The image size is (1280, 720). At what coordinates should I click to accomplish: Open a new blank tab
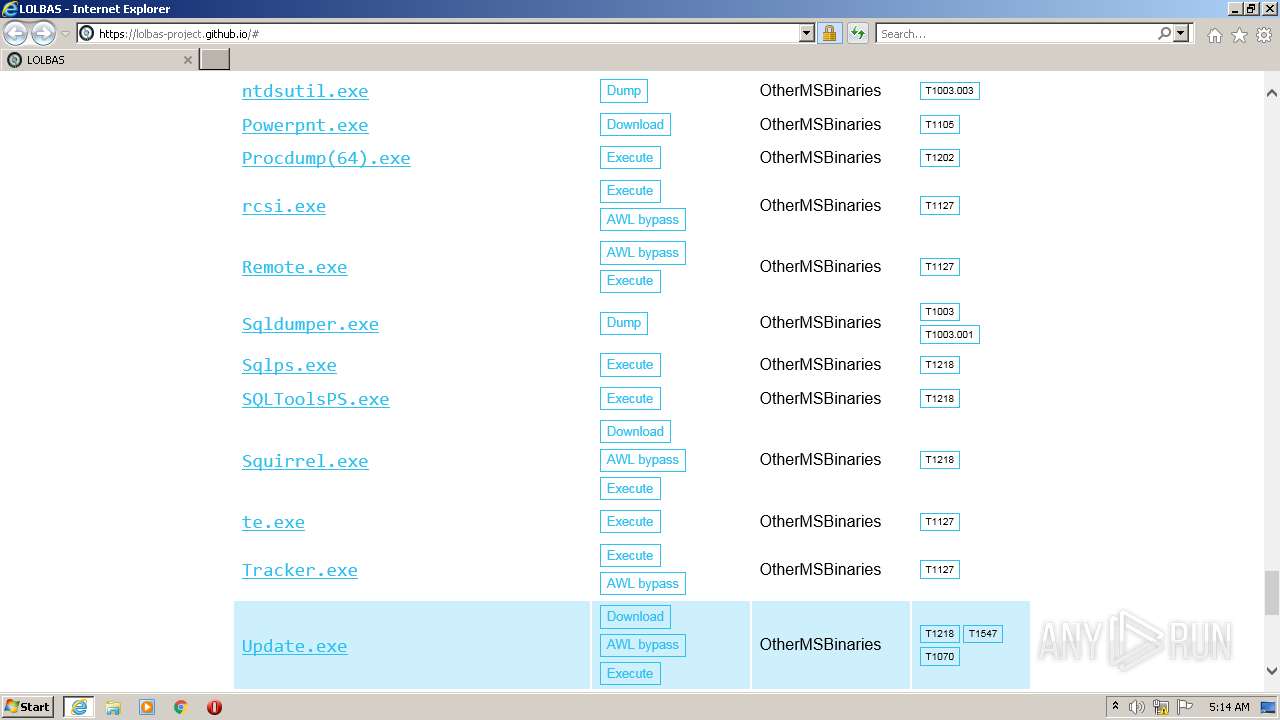pyautogui.click(x=215, y=60)
